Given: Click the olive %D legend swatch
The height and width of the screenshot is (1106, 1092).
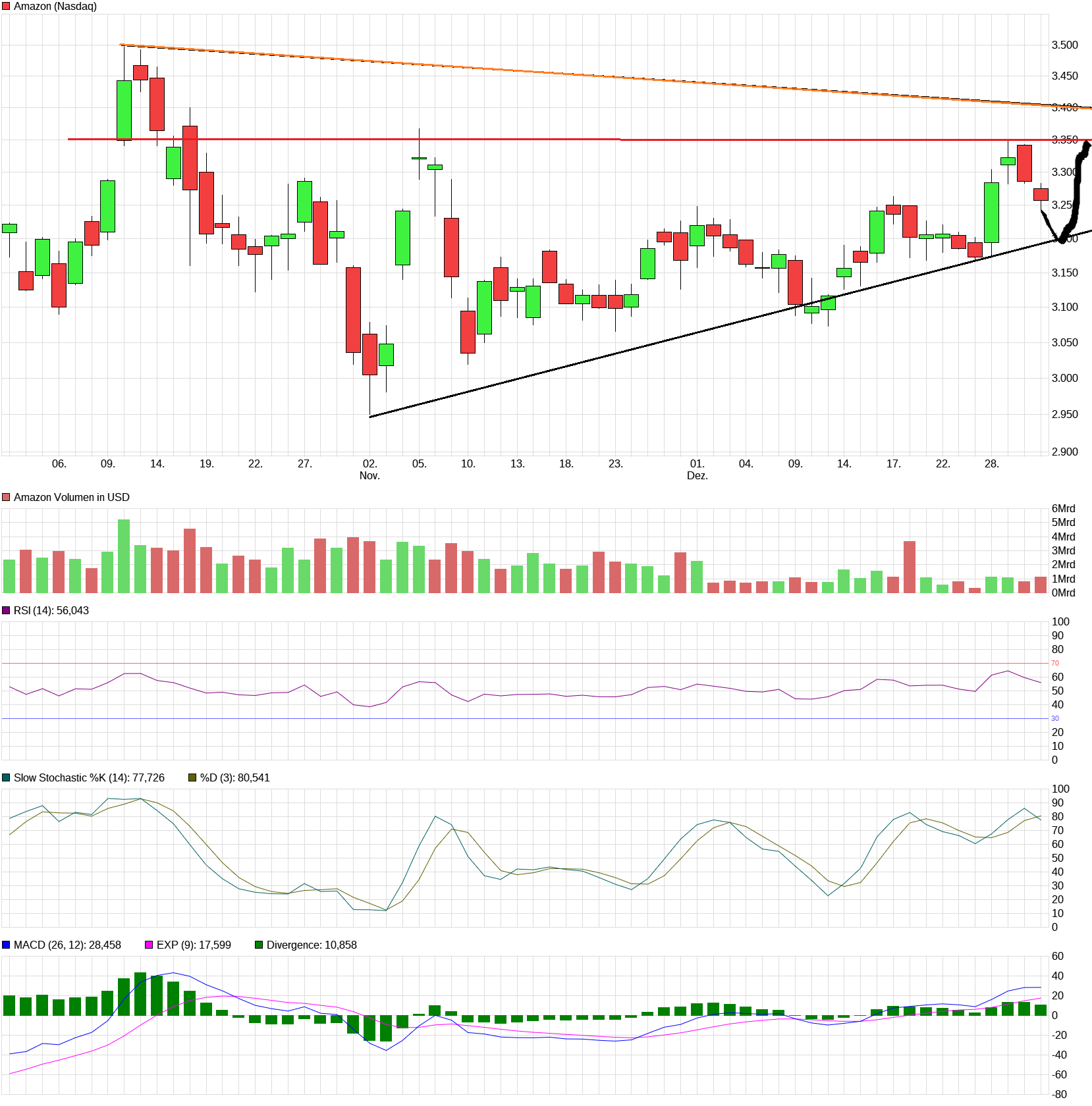Looking at the screenshot, I should pyautogui.click(x=193, y=777).
